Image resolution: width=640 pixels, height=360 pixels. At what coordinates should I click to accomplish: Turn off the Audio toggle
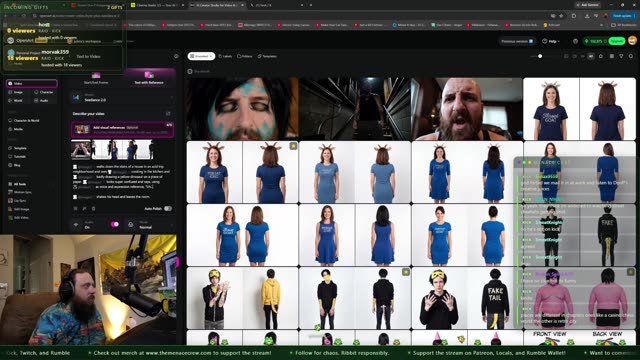click(x=115, y=224)
